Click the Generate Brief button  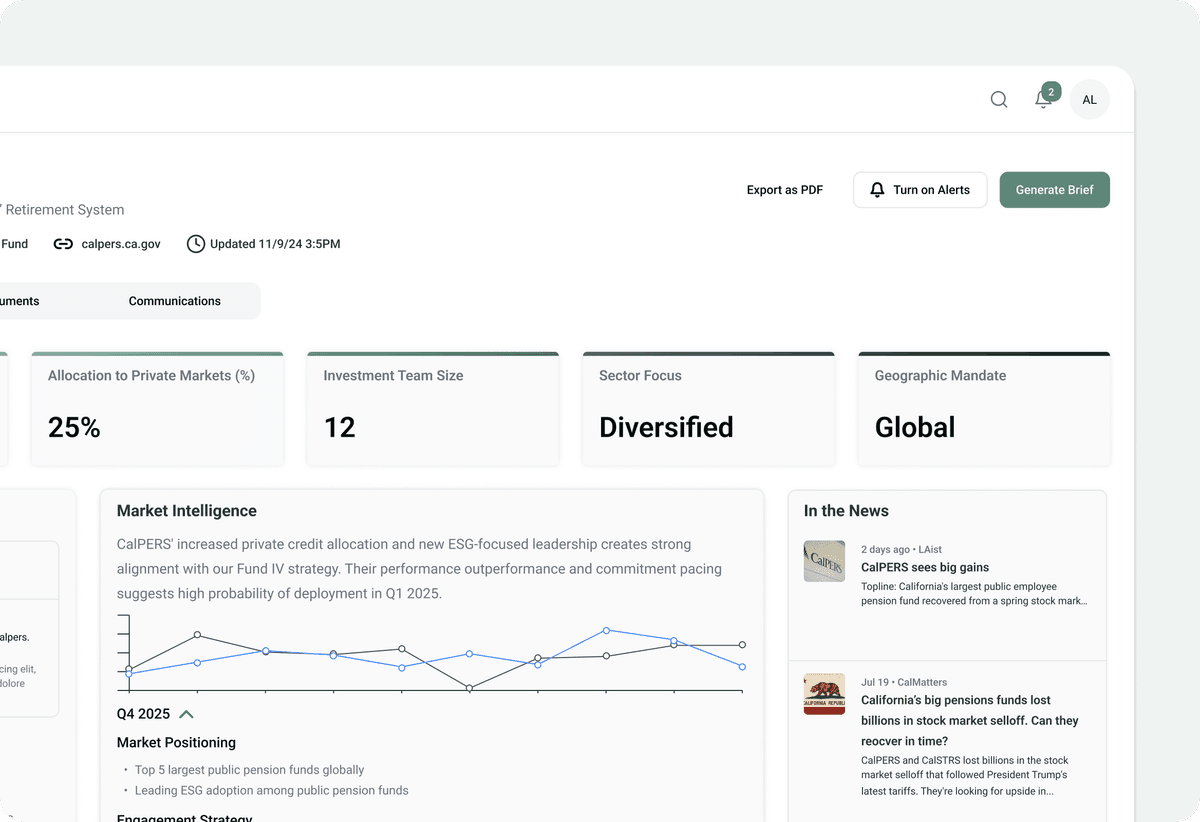pyautogui.click(x=1054, y=189)
